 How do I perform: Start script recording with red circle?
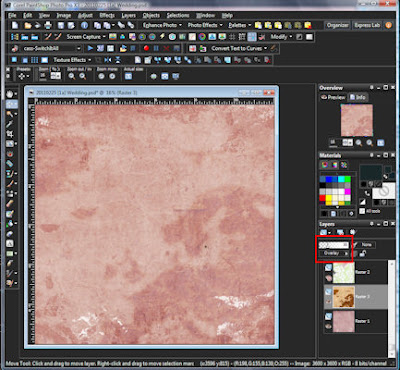coord(146,48)
